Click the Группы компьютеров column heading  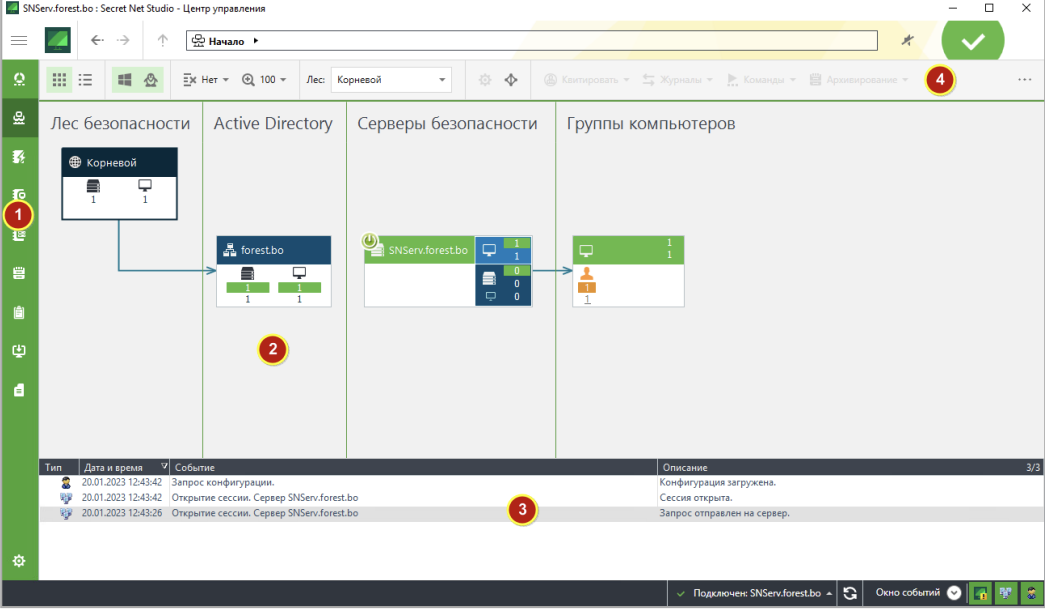651,124
